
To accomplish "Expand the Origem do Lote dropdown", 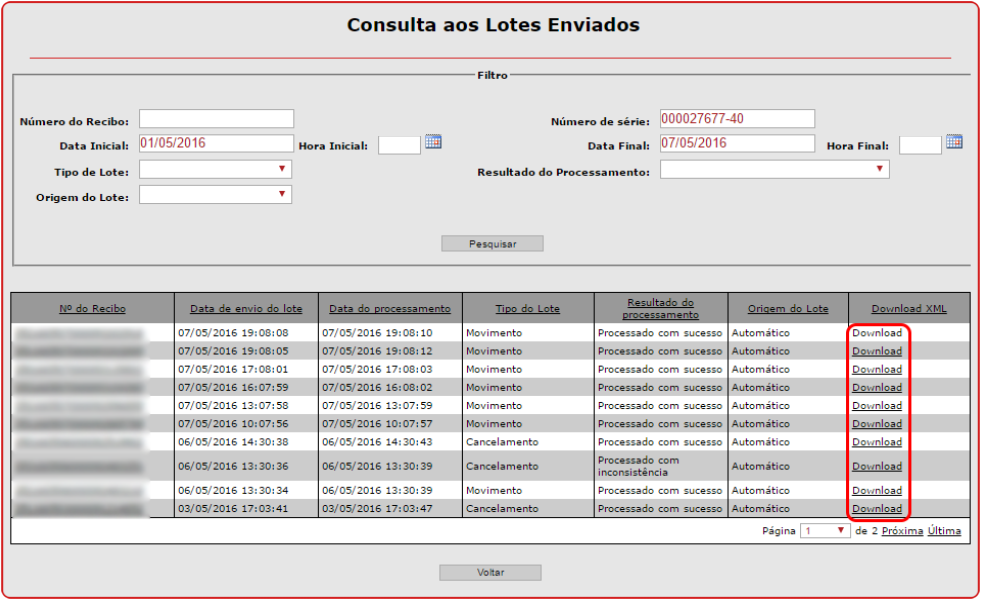I will click(215, 195).
